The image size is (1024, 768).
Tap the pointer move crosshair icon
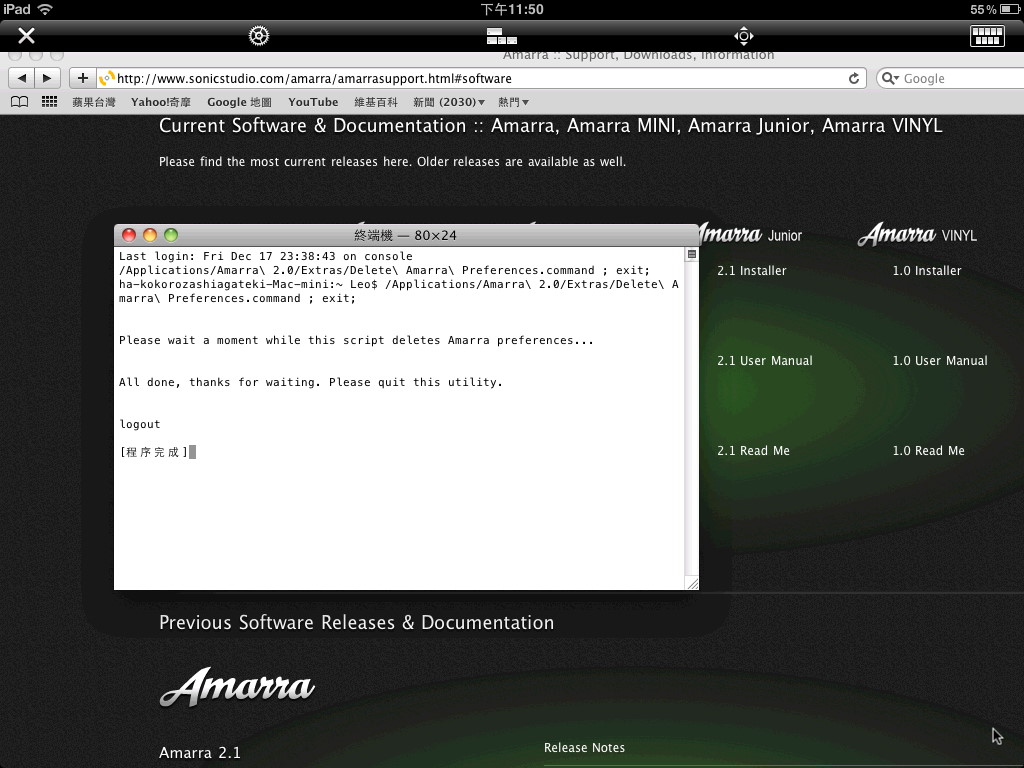pyautogui.click(x=744, y=35)
